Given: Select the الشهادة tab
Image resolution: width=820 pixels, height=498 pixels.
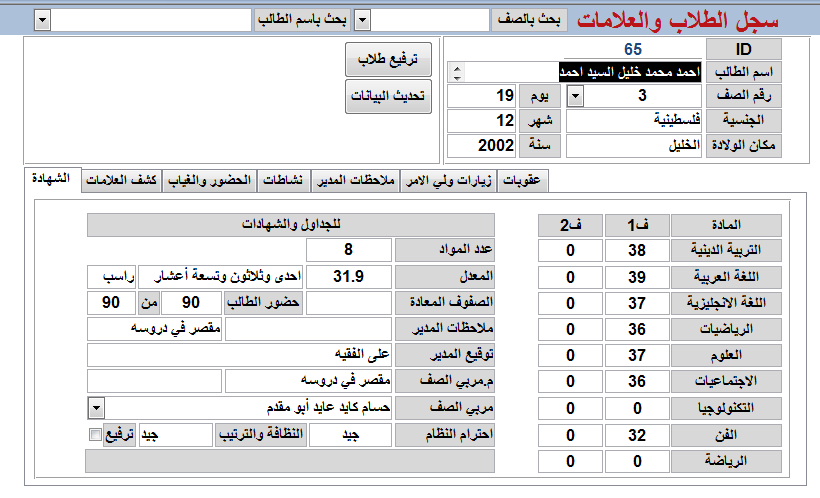Looking at the screenshot, I should click(52, 179).
